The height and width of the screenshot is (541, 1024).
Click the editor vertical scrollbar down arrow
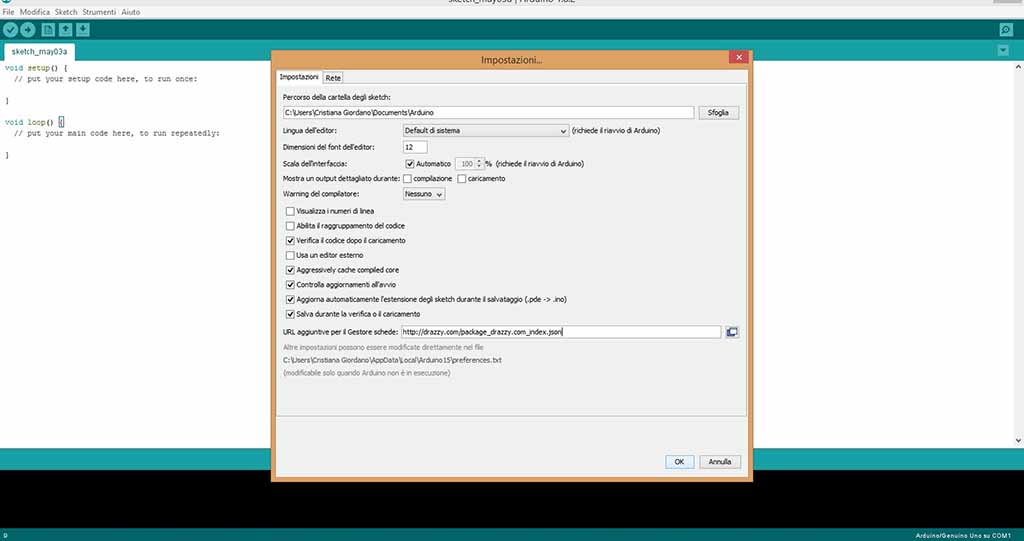1018,441
